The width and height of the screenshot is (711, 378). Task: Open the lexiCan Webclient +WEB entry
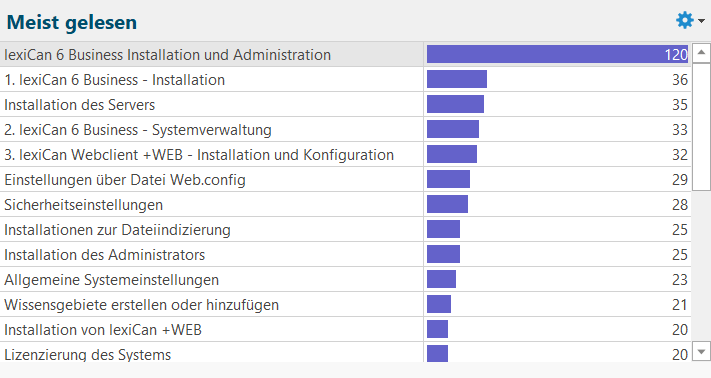[346, 155]
